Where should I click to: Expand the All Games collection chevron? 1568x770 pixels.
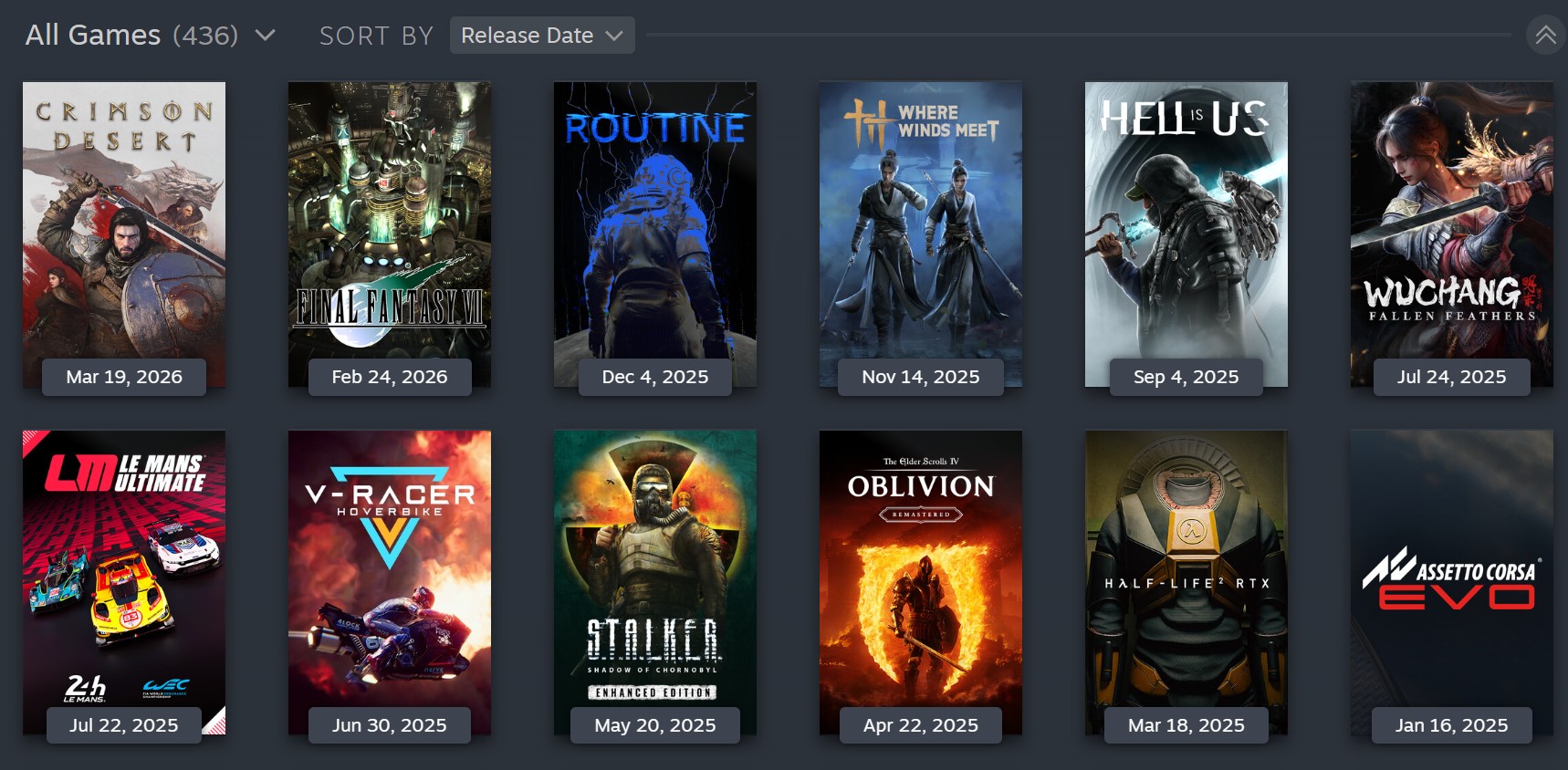(265, 36)
